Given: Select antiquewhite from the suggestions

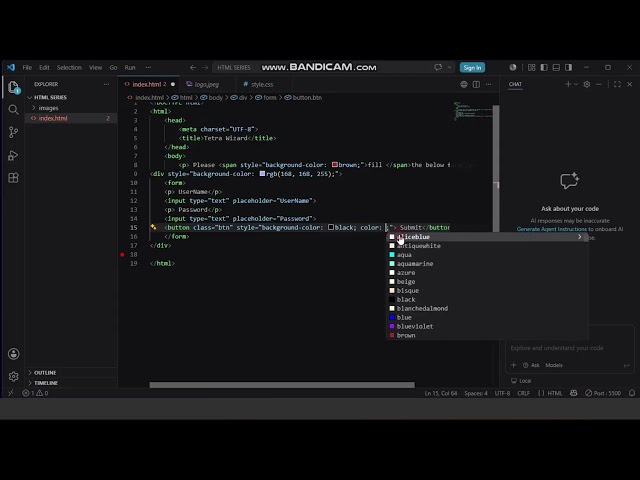Looking at the screenshot, I should 487,246.
